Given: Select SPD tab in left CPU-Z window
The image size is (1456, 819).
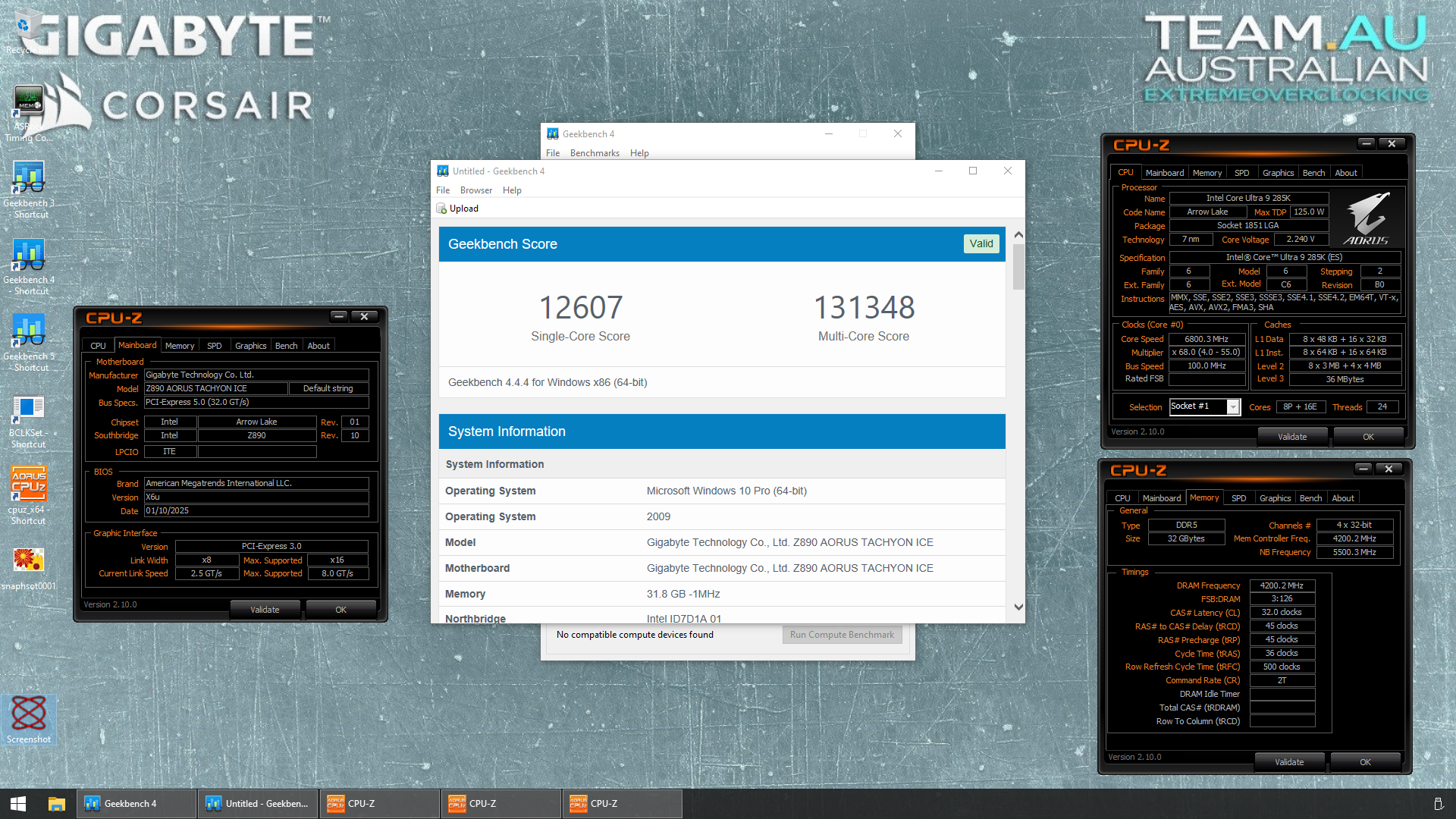Looking at the screenshot, I should point(215,346).
